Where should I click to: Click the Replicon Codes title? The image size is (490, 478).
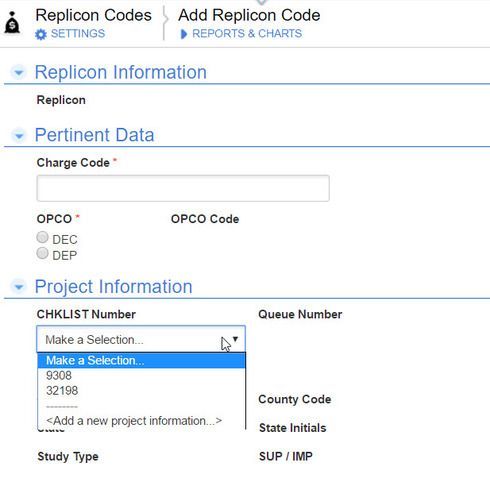(94, 15)
